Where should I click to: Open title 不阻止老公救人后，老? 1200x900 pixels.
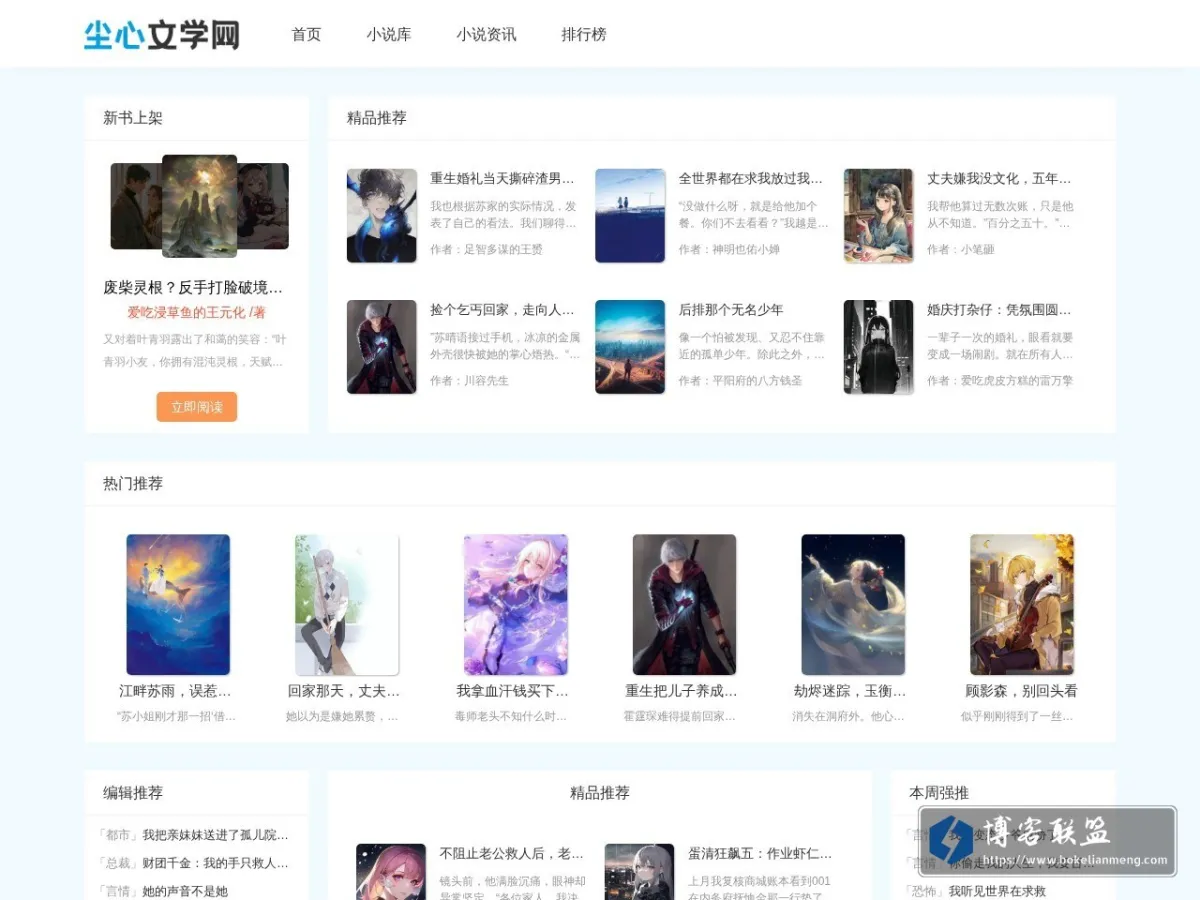[x=512, y=854]
